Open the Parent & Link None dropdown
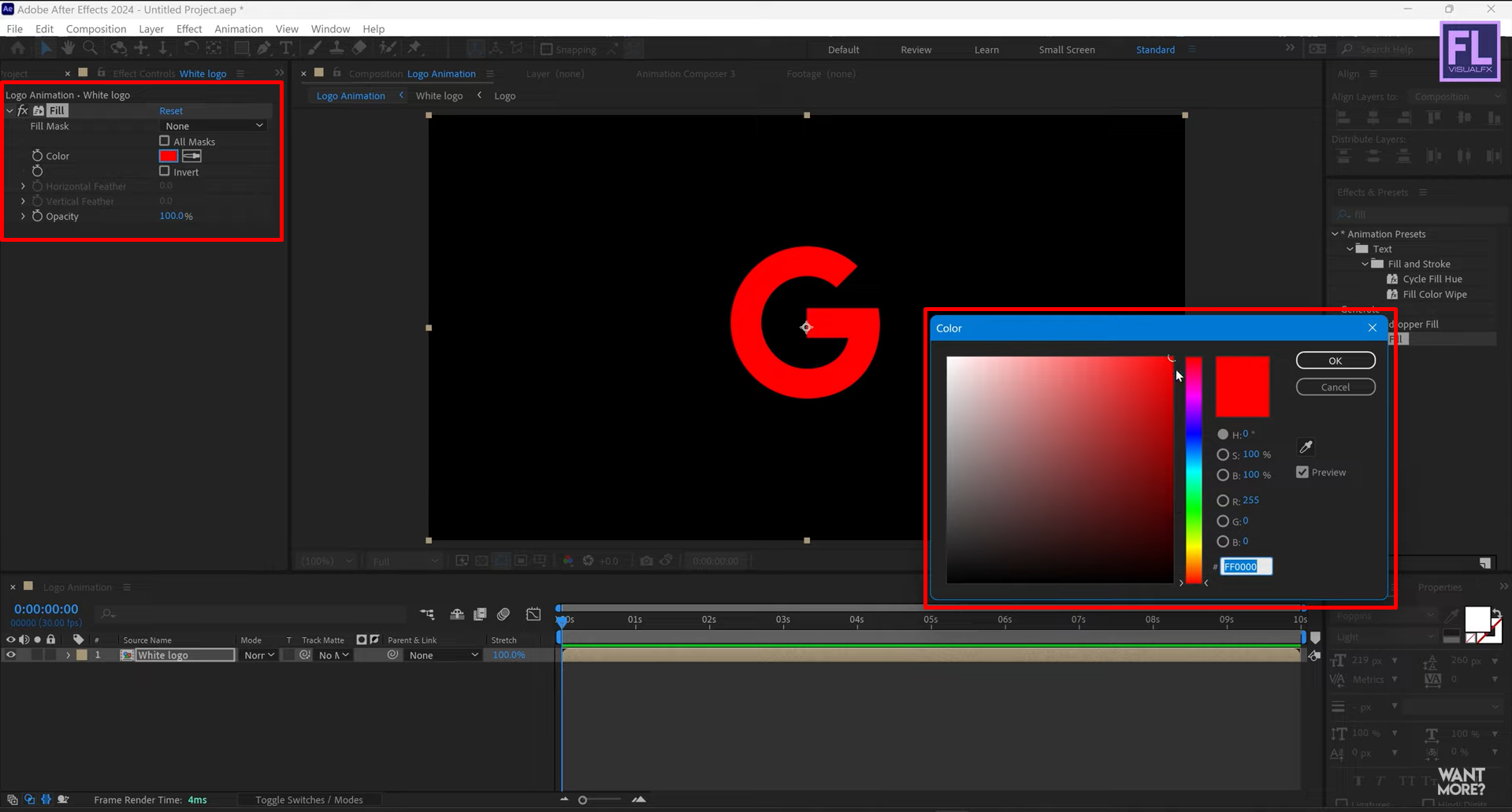The height and width of the screenshot is (812, 1512). pyautogui.click(x=443, y=654)
